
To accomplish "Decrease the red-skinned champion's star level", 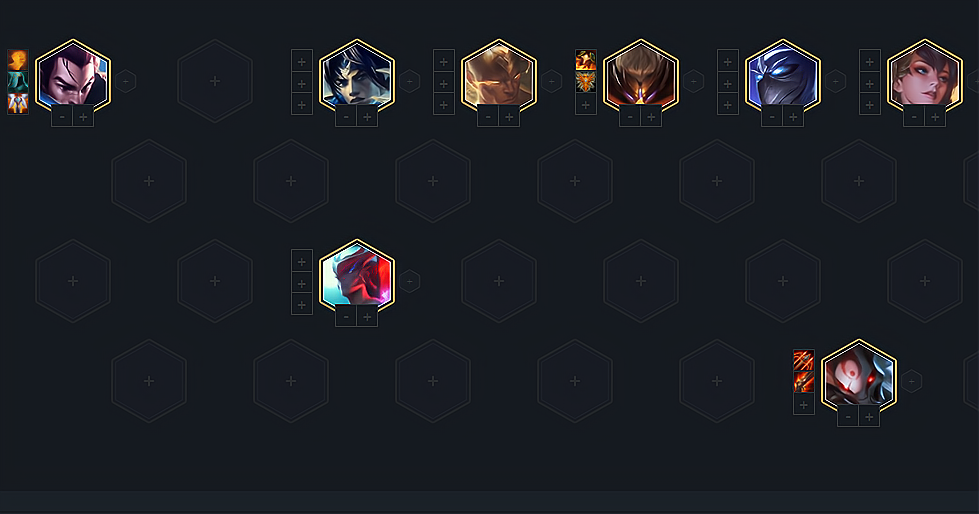I will (346, 317).
